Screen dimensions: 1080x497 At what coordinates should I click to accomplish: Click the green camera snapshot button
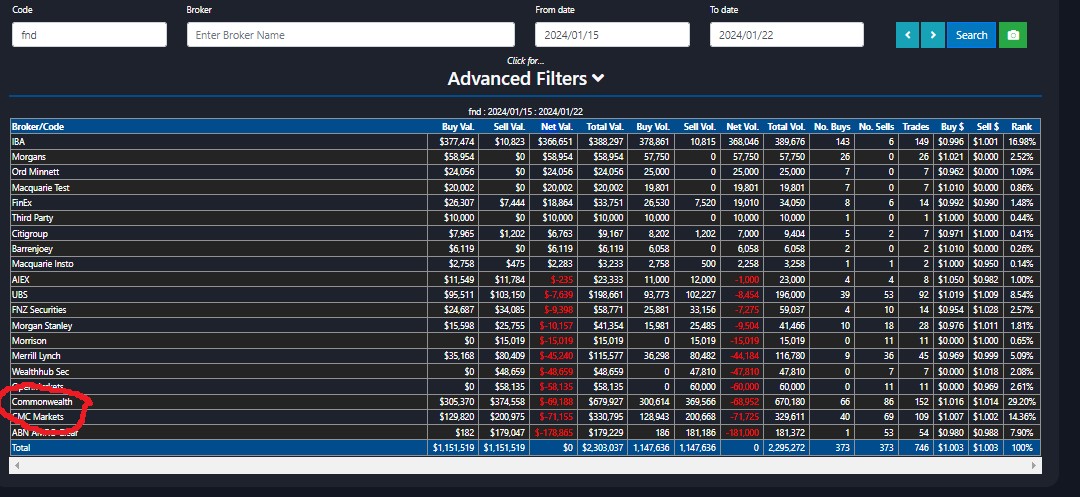(1013, 35)
